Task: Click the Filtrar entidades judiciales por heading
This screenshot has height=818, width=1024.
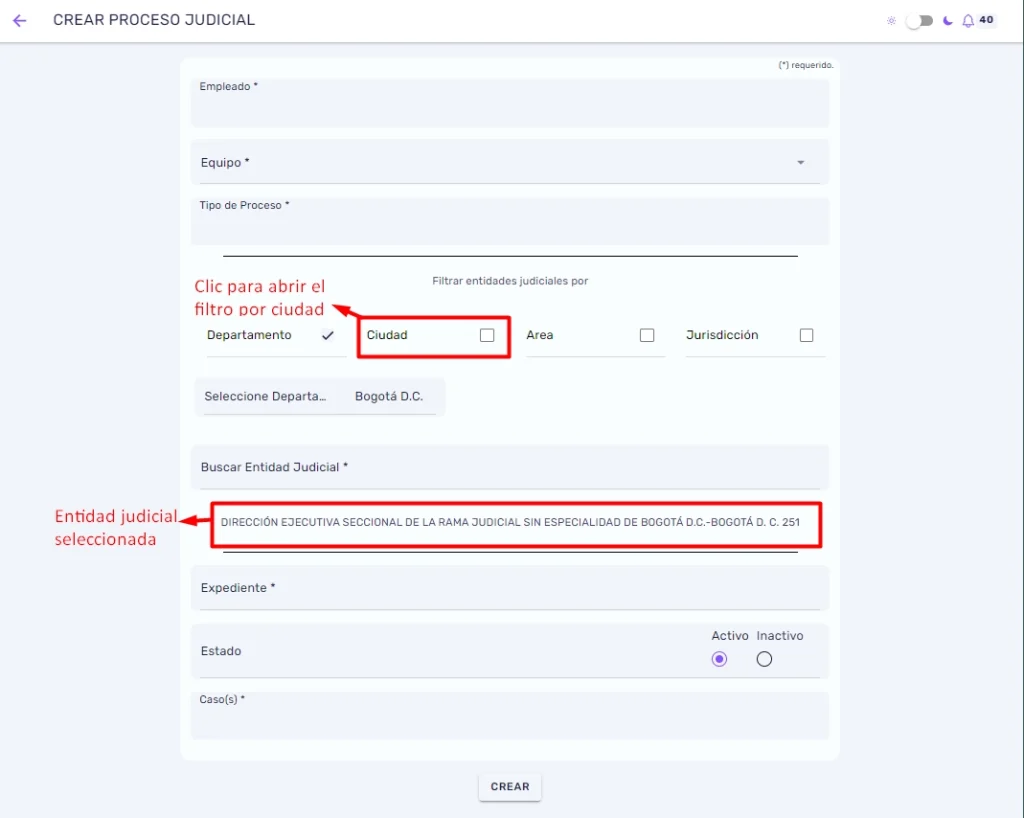Action: click(510, 281)
